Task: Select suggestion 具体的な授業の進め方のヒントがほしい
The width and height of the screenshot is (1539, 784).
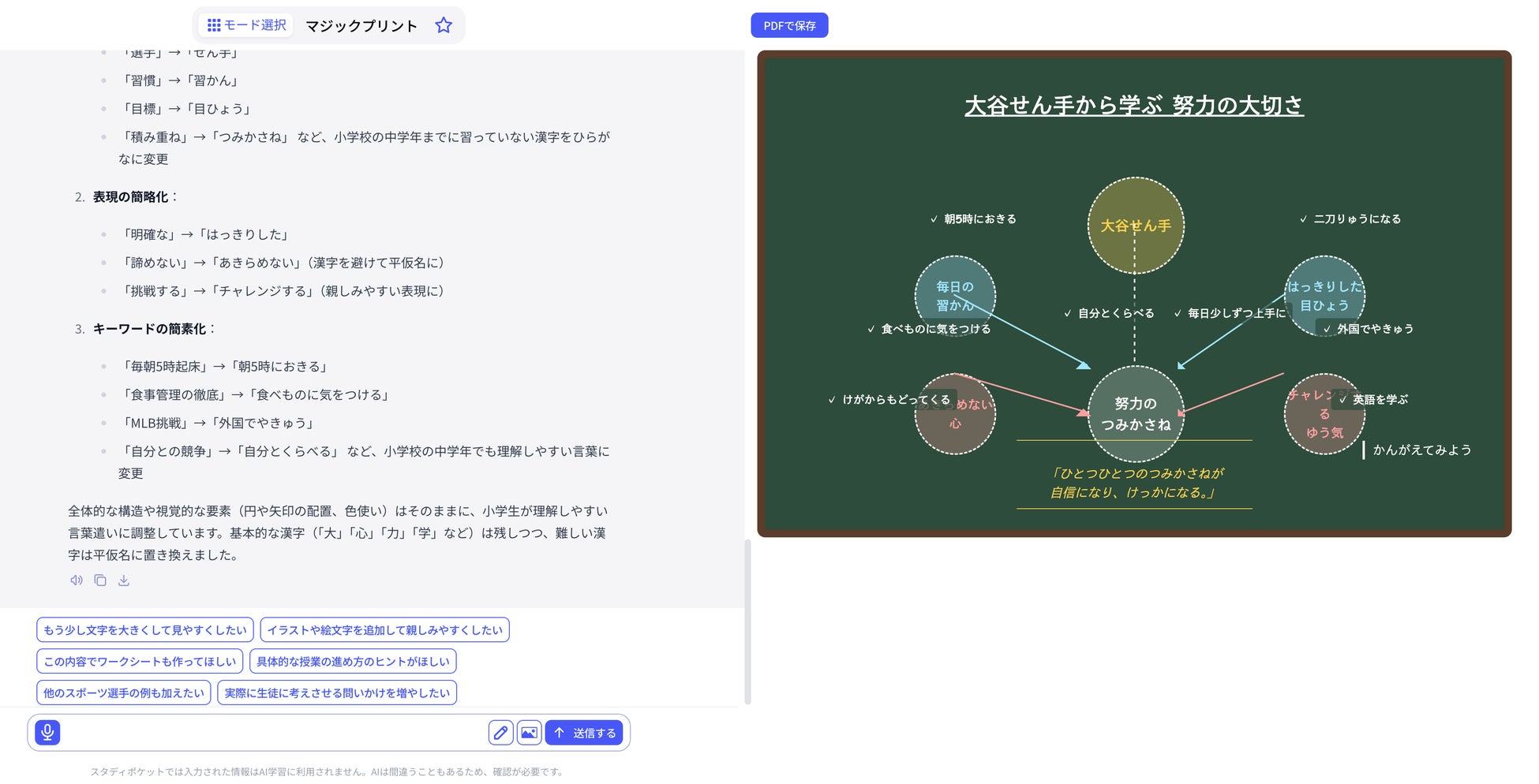Action: tap(353, 662)
